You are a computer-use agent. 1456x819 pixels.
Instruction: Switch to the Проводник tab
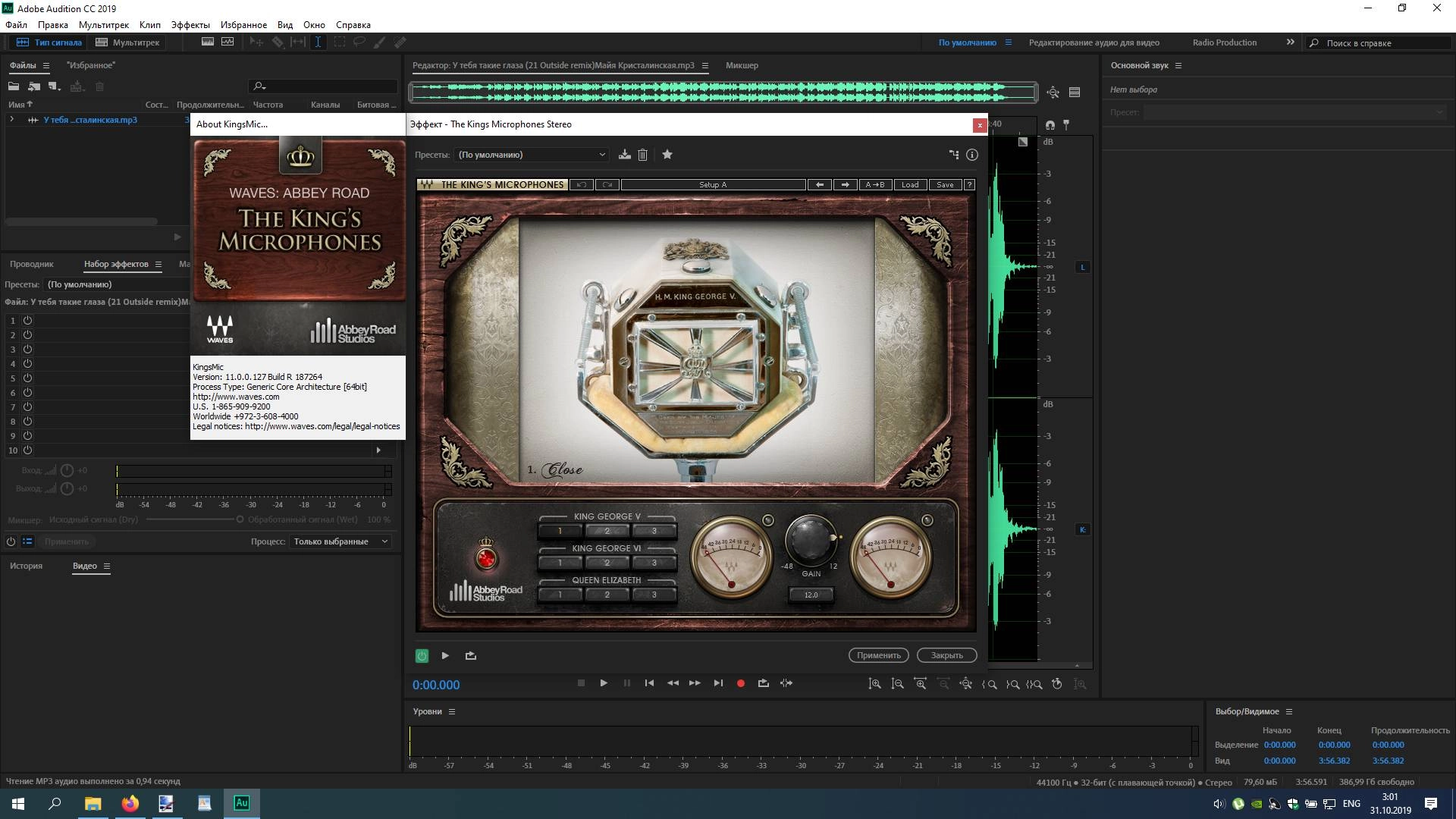(x=32, y=264)
